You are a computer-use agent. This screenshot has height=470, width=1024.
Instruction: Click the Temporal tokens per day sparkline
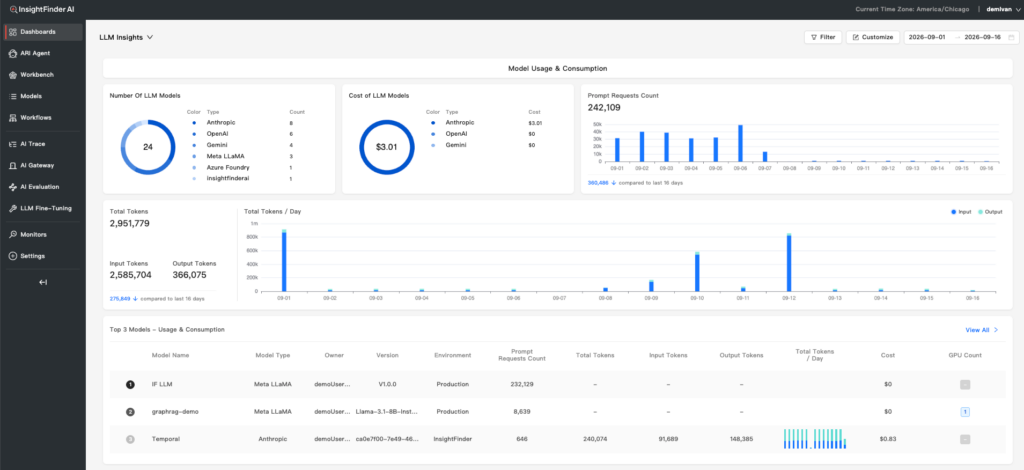(814, 439)
